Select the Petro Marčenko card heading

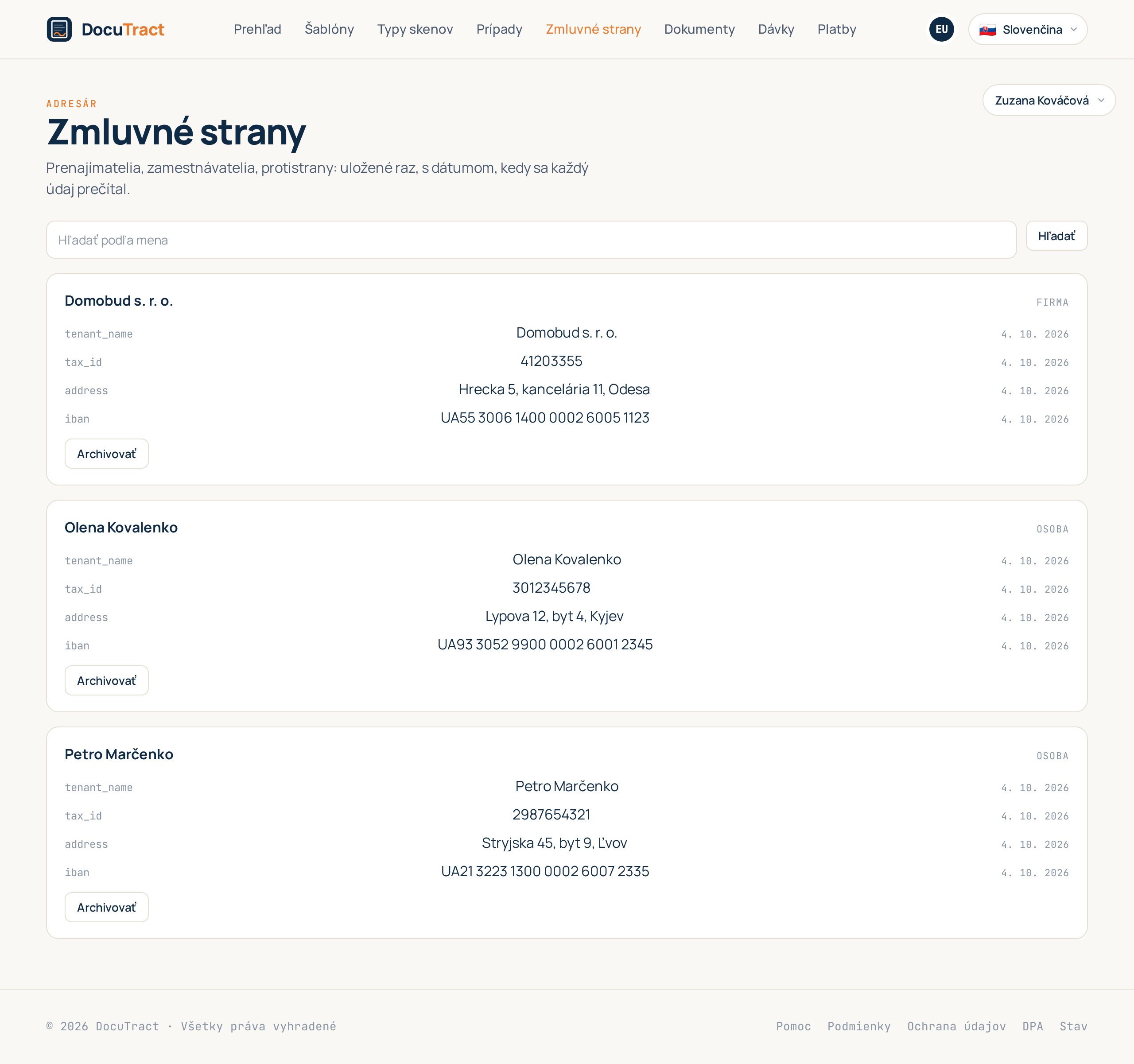pos(119,754)
